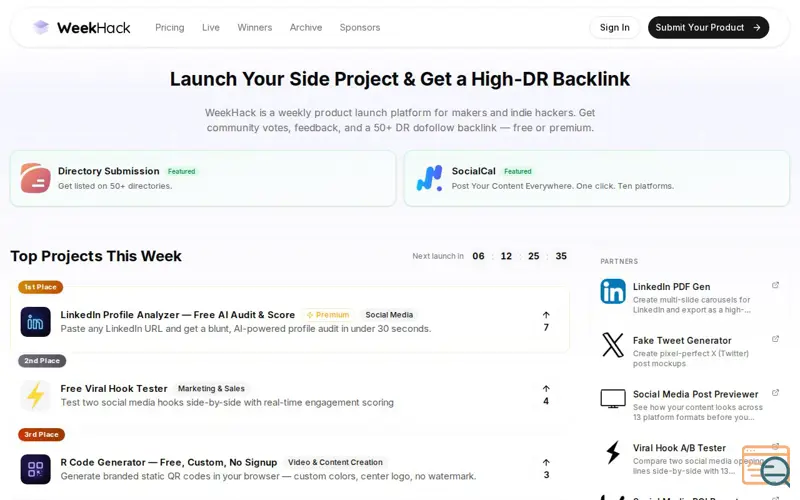
Task: Click the 1st Place badge
Action: (x=40, y=287)
